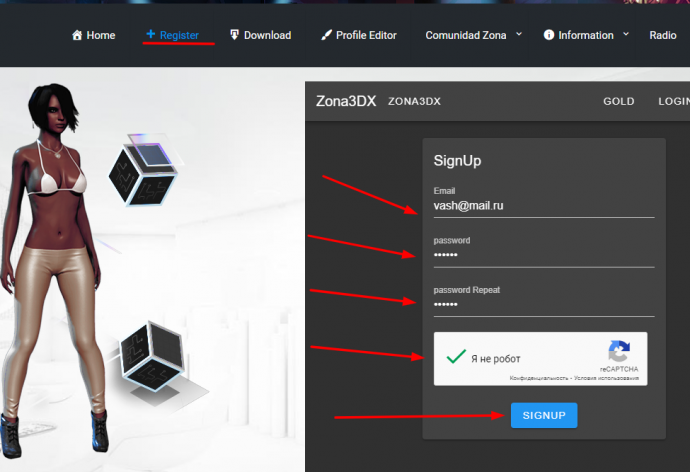Image resolution: width=690 pixels, height=472 pixels.
Task: Focus the Email input field
Action: (x=543, y=205)
